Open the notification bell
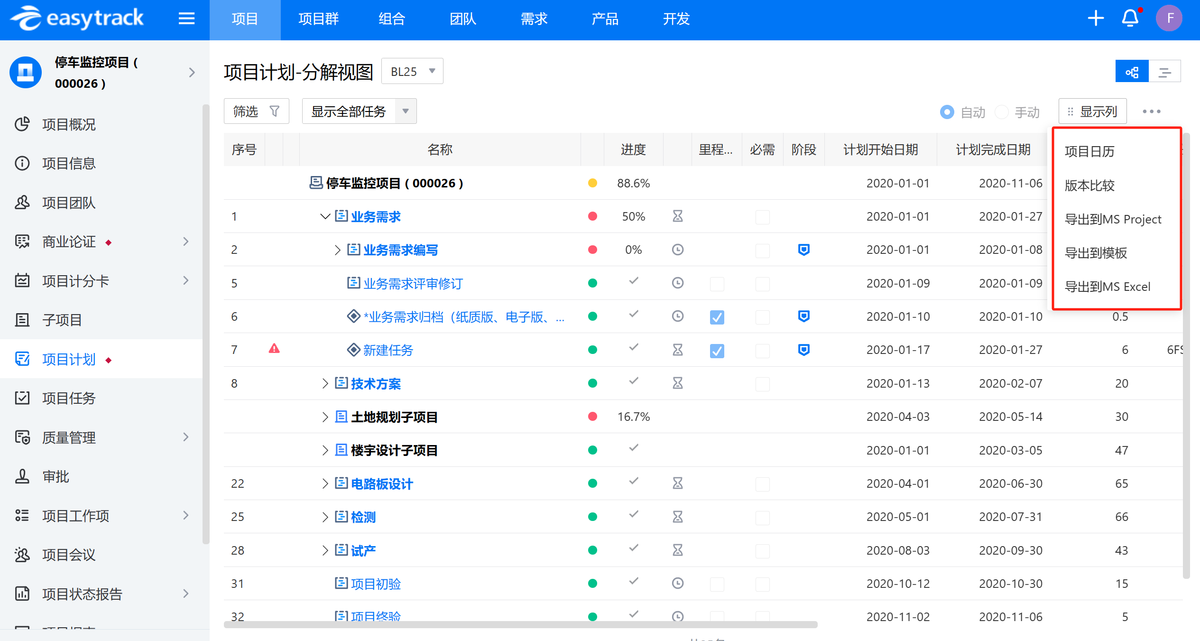Screen dimensions: 1200x641 [1130, 18]
